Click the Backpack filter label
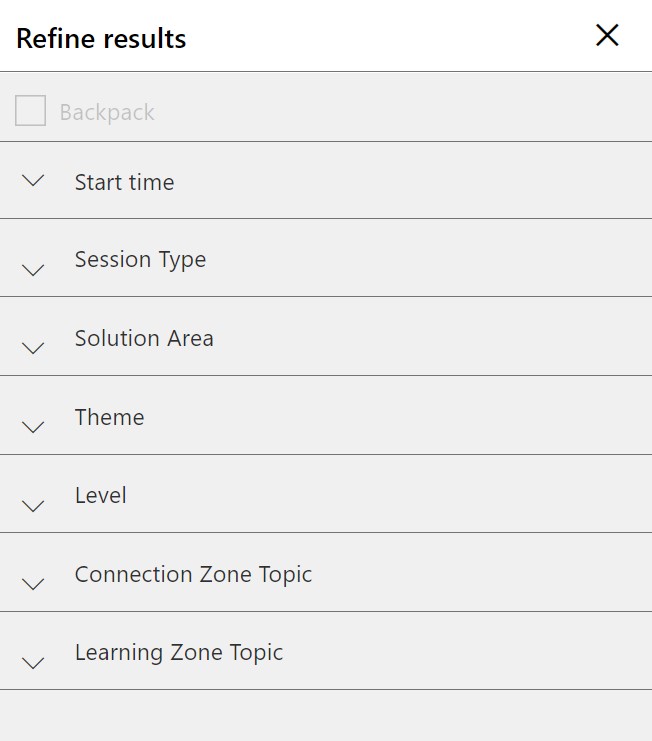The width and height of the screenshot is (652, 741). coord(107,112)
